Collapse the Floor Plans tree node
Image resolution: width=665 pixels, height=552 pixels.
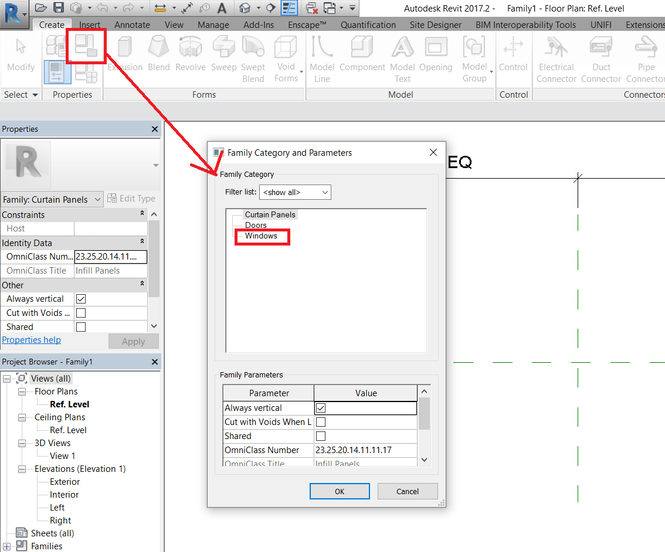point(22,392)
